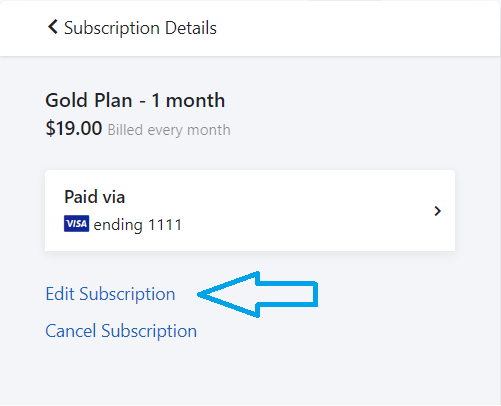Click the 1111 card digits
501x406 pixels.
click(165, 225)
